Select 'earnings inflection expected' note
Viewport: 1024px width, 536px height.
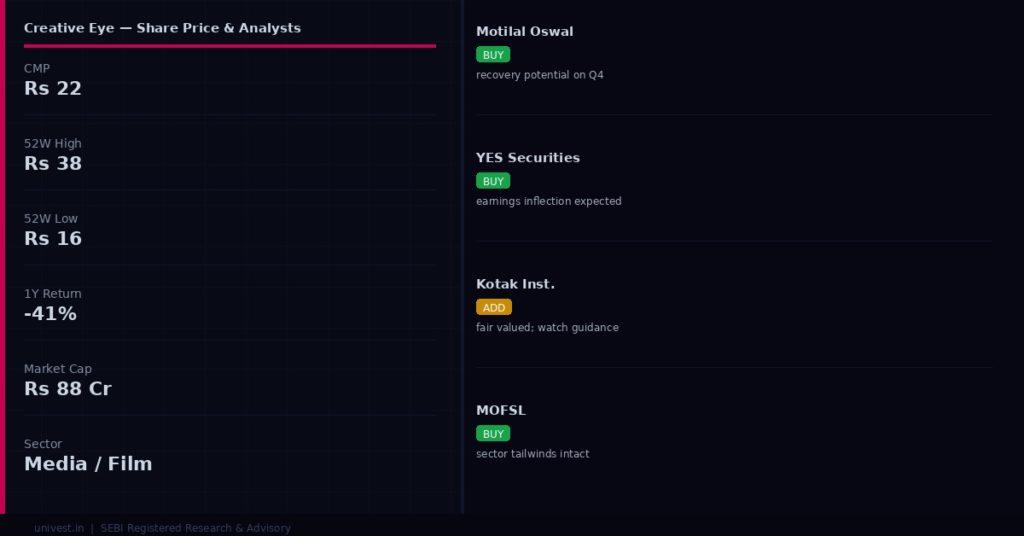coord(549,201)
